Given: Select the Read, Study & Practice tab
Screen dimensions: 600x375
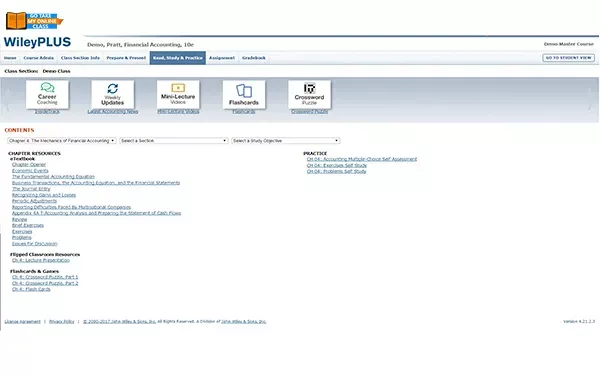Looking at the screenshot, I should tap(178, 58).
